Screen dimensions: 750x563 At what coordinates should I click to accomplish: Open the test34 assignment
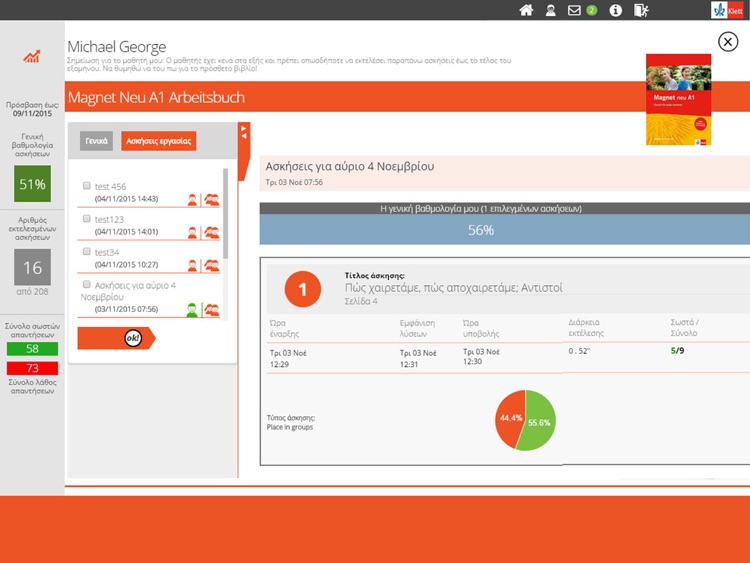pos(107,253)
